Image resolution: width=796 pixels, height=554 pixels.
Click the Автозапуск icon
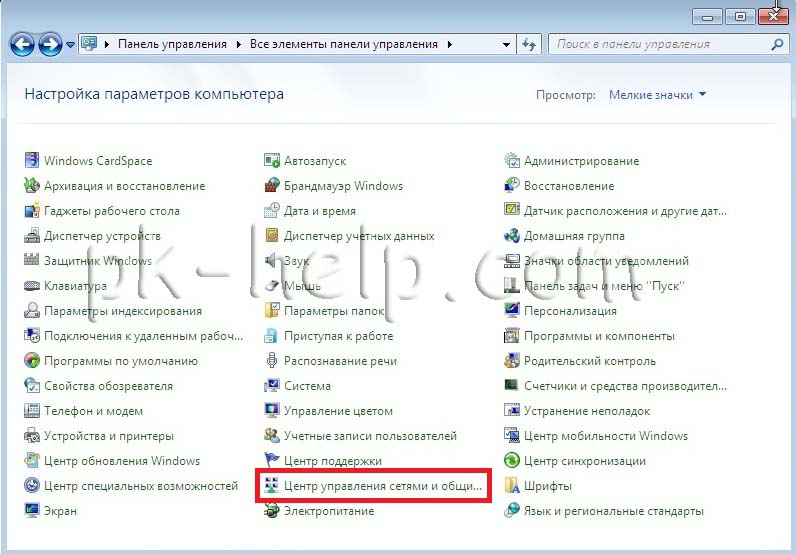click(272, 160)
